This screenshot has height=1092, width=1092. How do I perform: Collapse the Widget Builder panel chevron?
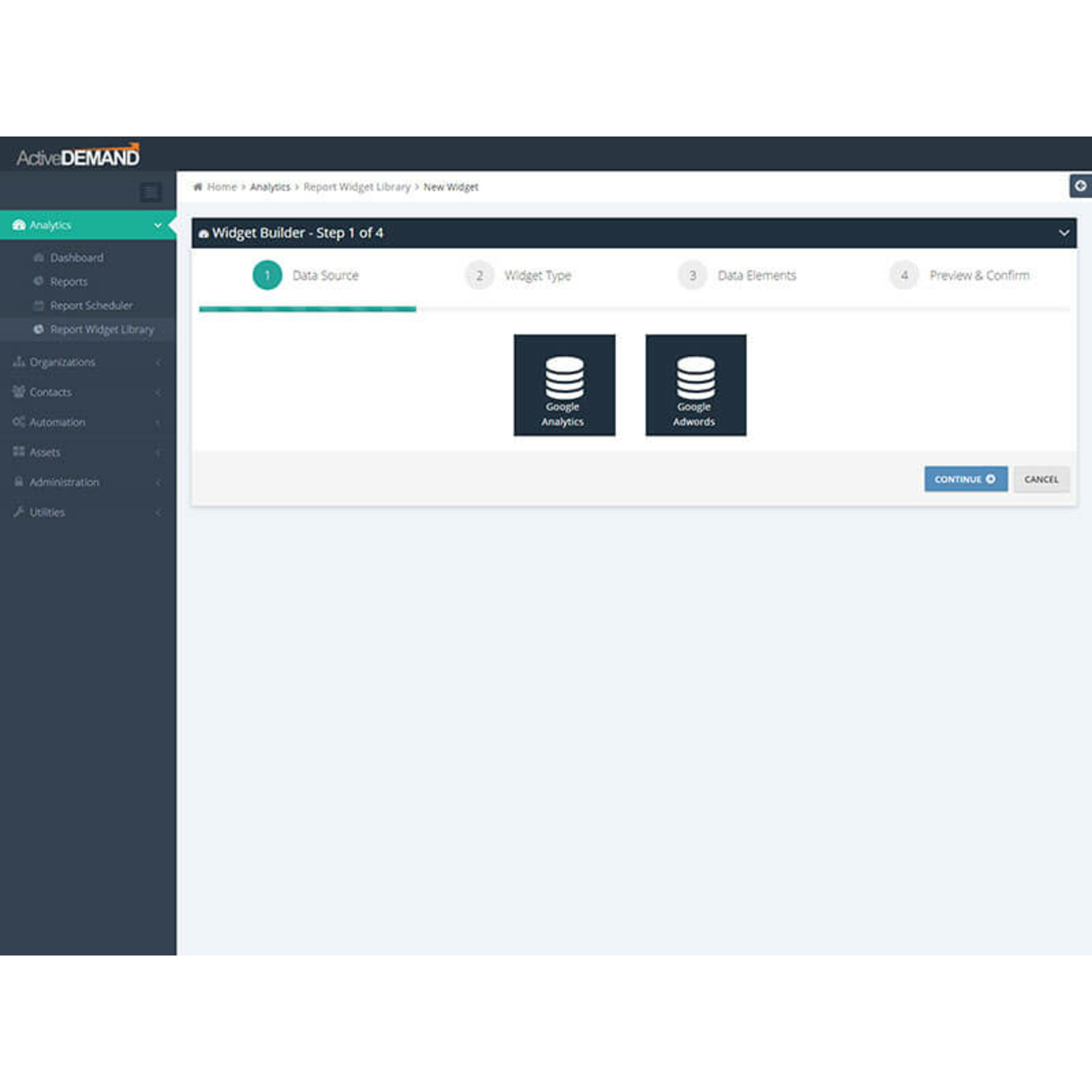click(1063, 232)
